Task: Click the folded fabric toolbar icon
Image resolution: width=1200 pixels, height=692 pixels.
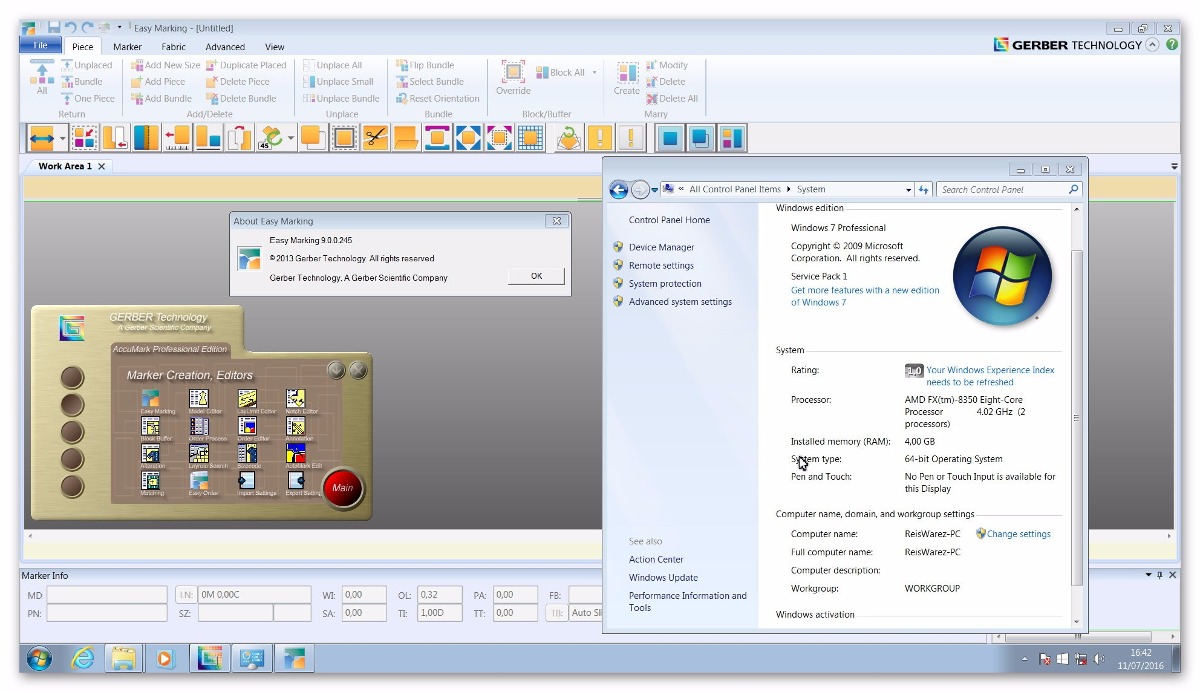Action: [406, 137]
